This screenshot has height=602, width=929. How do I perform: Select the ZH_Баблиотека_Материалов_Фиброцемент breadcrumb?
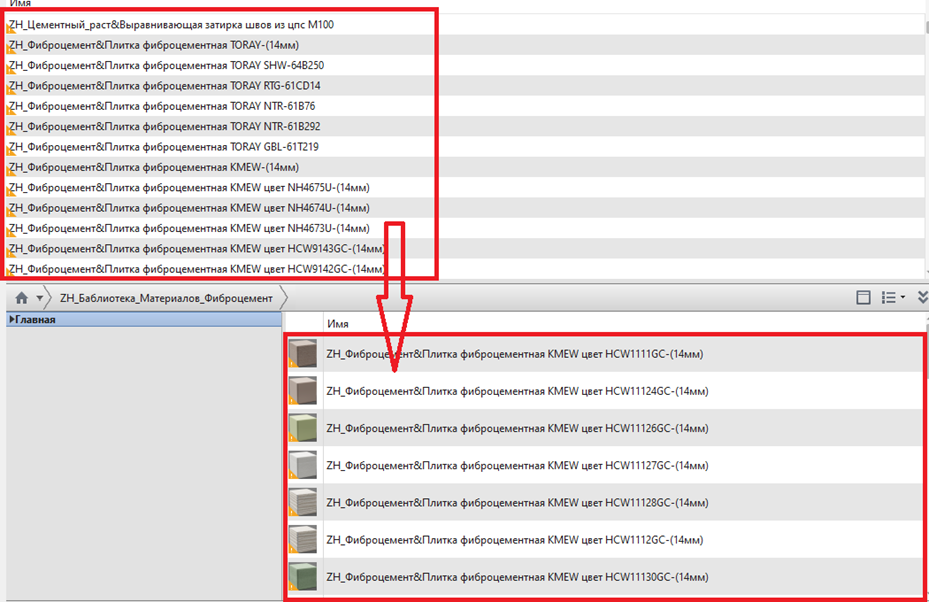coord(166,298)
